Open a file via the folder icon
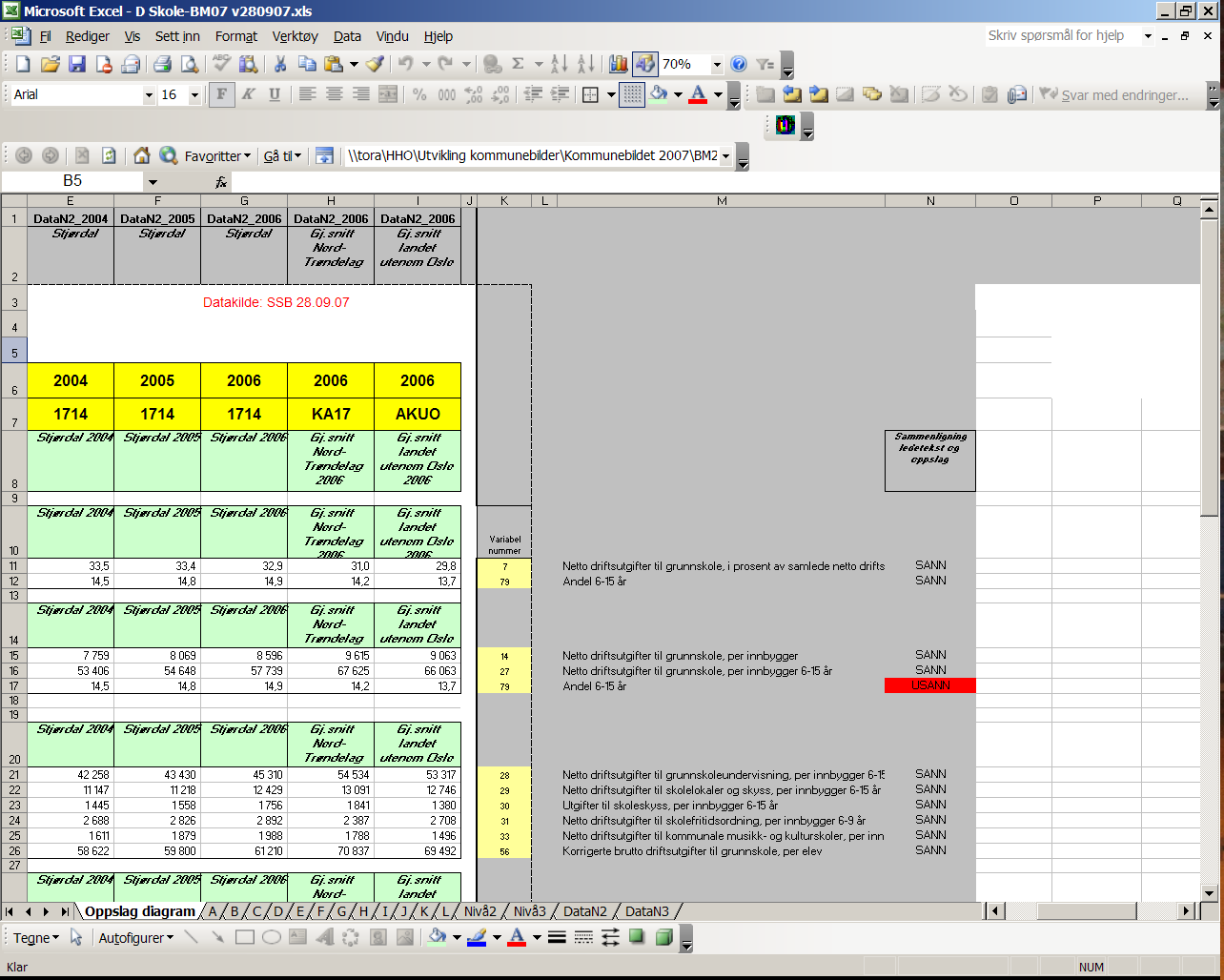 click(x=51, y=65)
